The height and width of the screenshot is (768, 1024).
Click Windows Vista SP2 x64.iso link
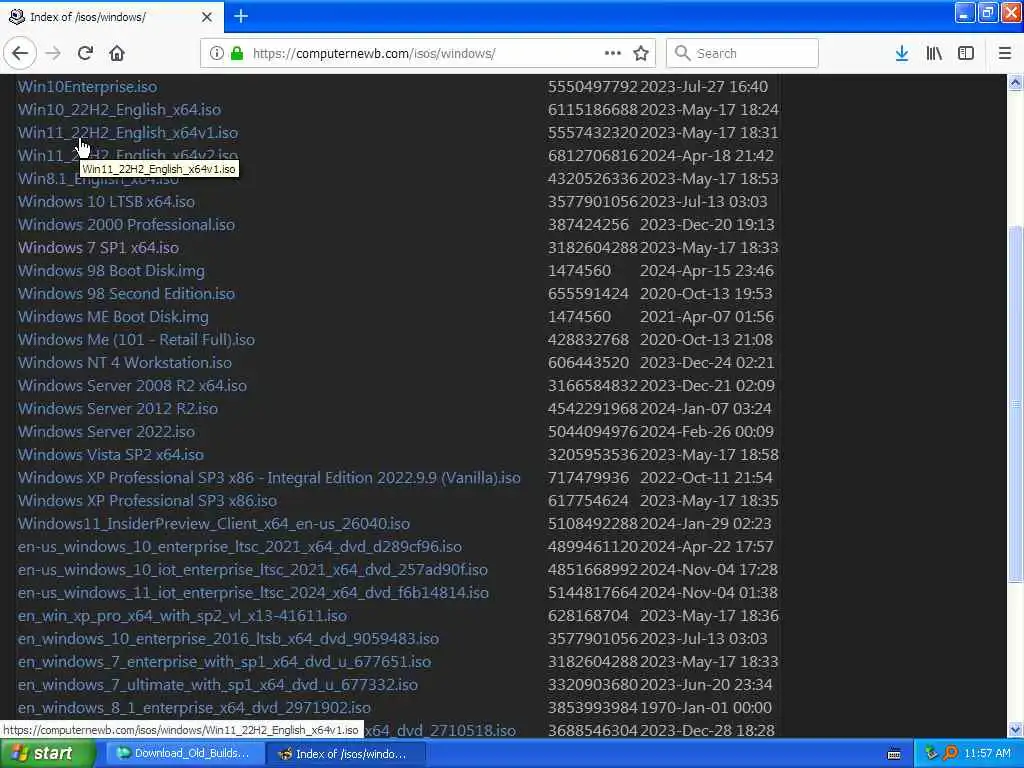pyautogui.click(x=111, y=455)
